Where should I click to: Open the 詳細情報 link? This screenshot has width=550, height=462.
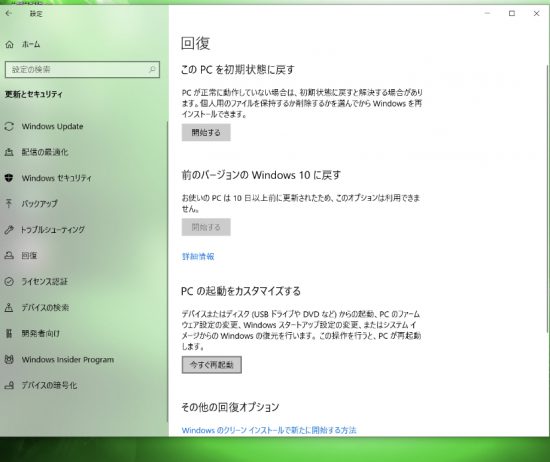click(198, 256)
